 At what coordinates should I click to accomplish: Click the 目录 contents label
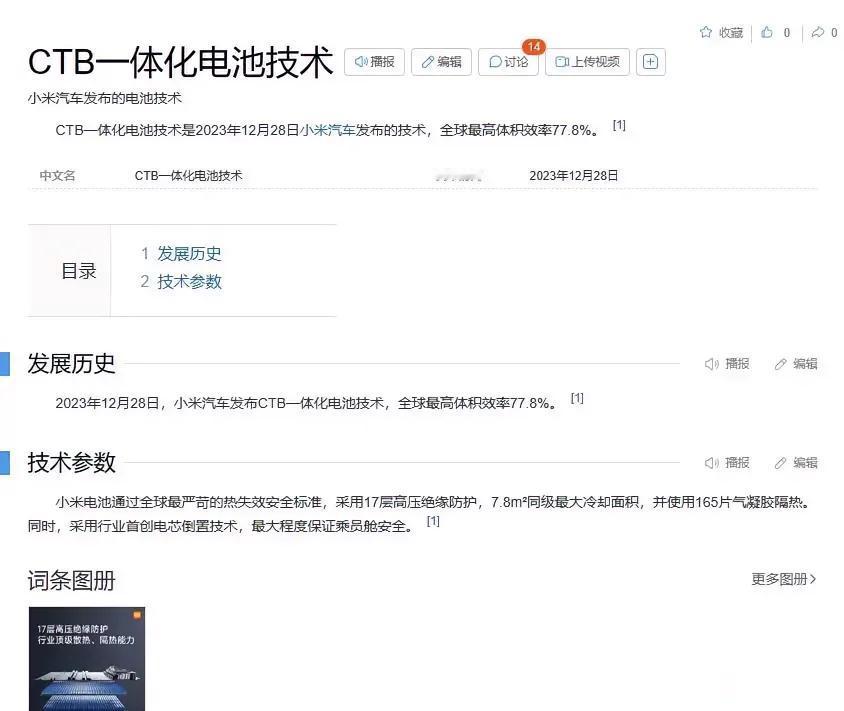(x=79, y=271)
